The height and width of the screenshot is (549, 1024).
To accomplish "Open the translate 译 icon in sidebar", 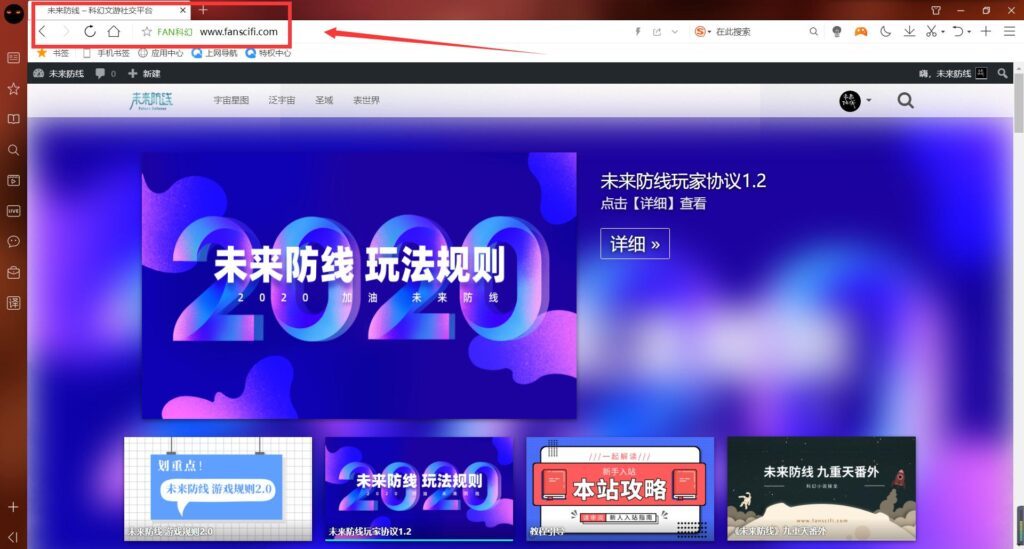I will pyautogui.click(x=13, y=303).
